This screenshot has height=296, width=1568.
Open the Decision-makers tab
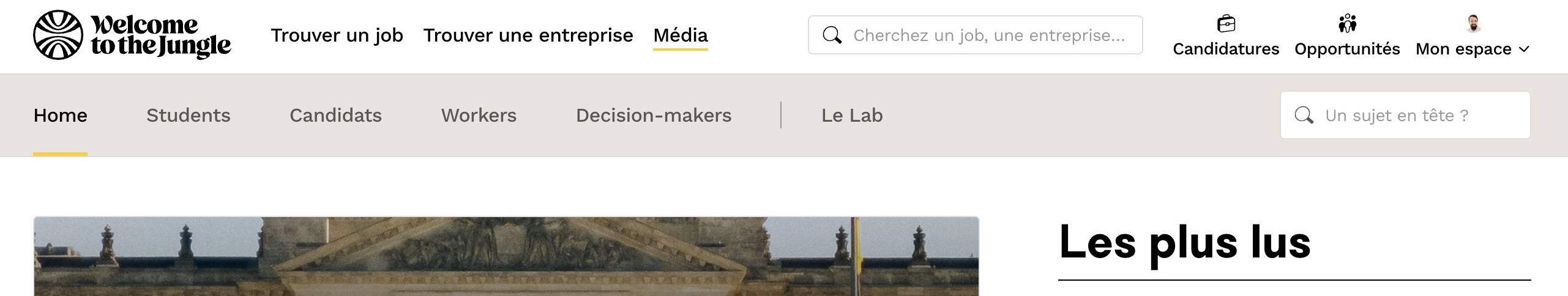[654, 115]
